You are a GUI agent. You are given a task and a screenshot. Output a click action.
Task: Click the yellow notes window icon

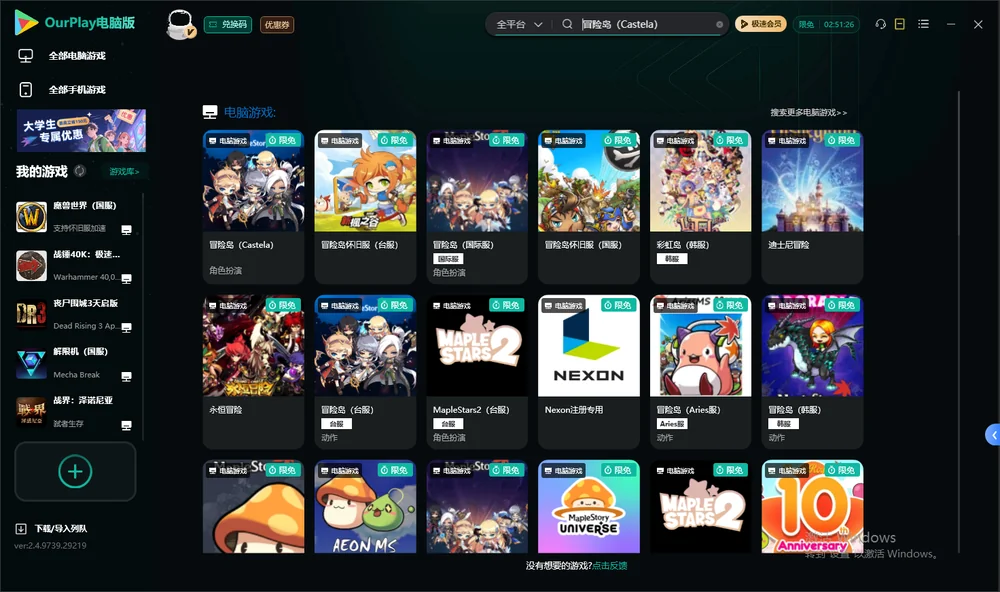tap(900, 24)
